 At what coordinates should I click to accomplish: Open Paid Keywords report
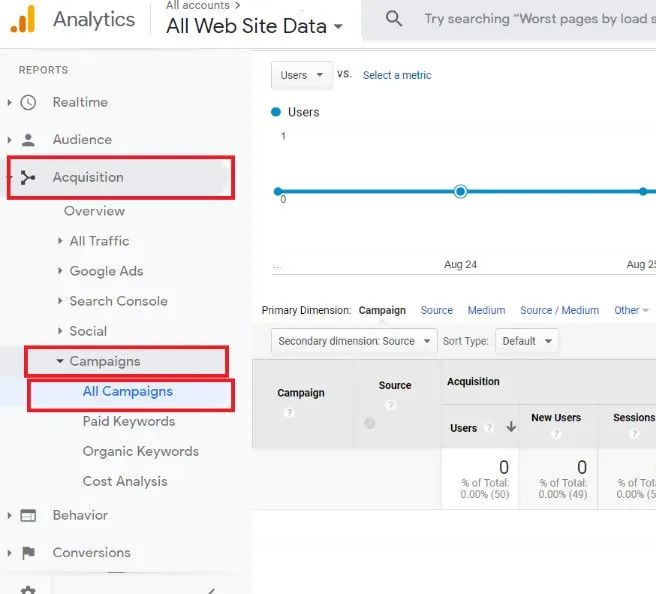(128, 421)
